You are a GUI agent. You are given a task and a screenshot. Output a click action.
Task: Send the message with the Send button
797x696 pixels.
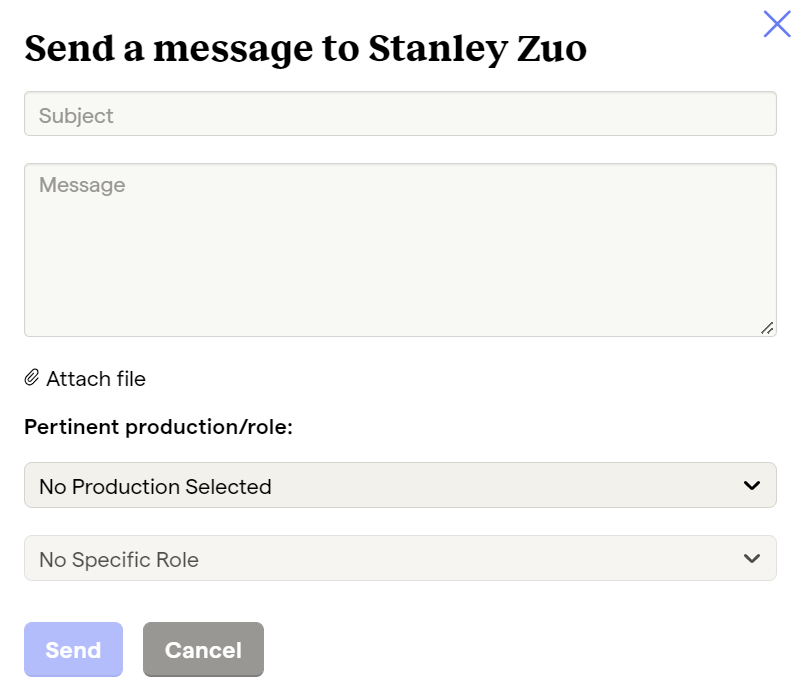[x=73, y=649]
